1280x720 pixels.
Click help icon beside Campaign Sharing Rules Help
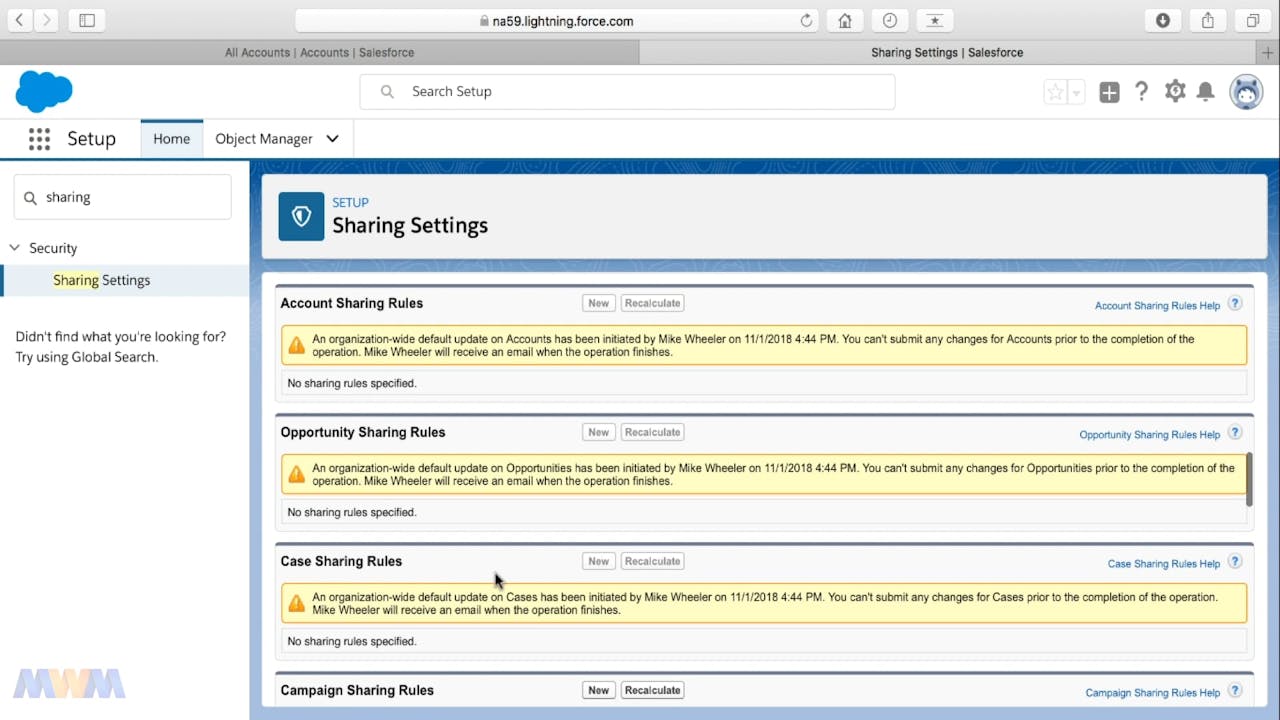coord(1235,691)
